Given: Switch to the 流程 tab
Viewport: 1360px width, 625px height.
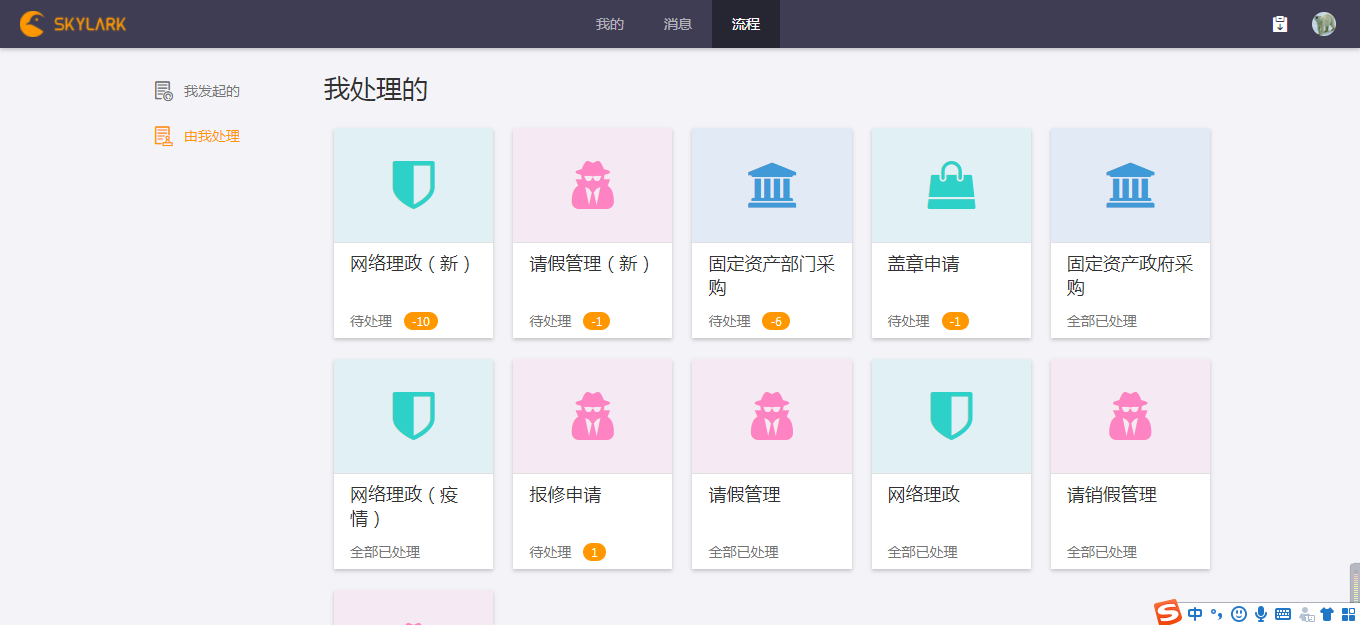Looking at the screenshot, I should pos(746,24).
